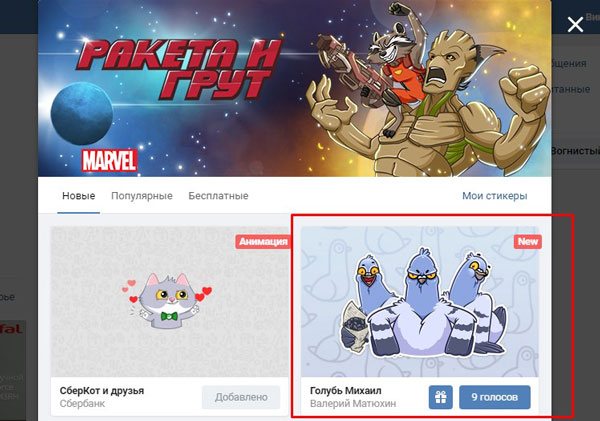The width and height of the screenshot is (600, 421).
Task: Click the red Анимация badge
Action: (263, 242)
